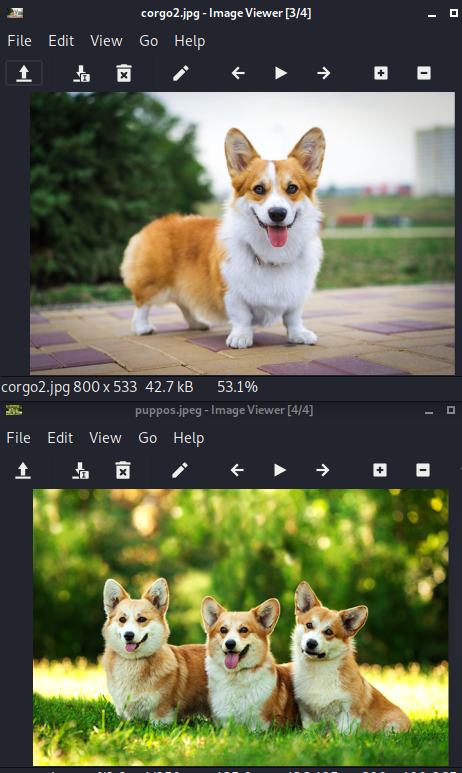Open the View menu in the corgo2.jpg window
The image size is (462, 773).
coord(106,41)
